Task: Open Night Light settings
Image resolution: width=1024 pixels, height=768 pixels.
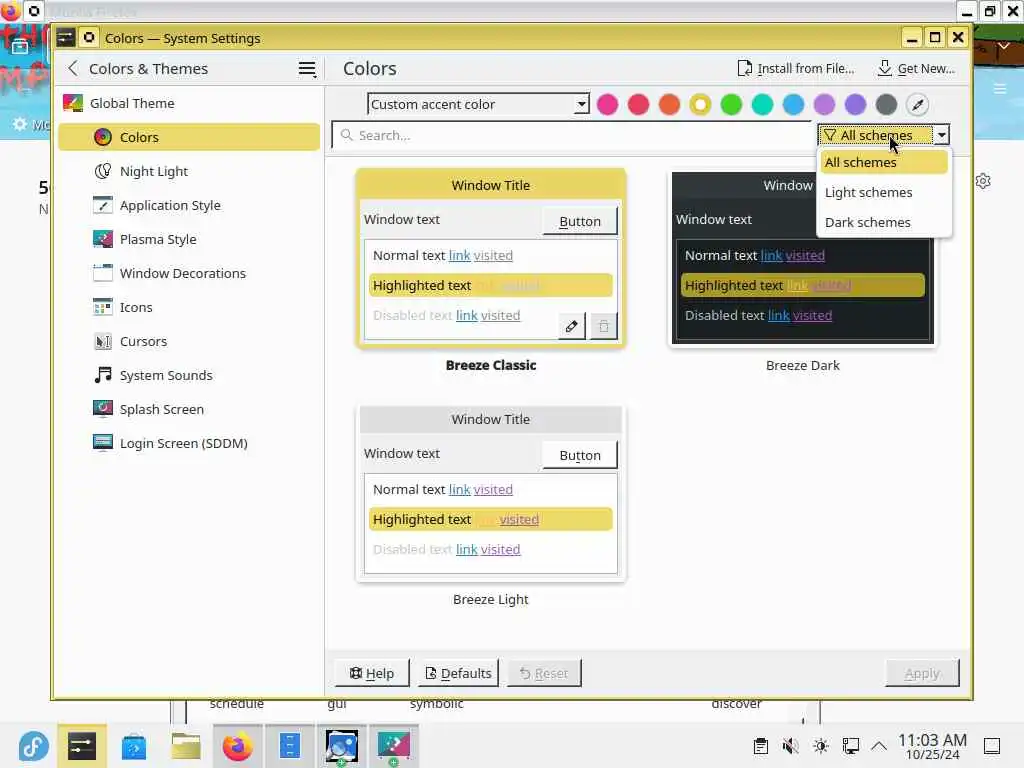Action: [x=189, y=171]
